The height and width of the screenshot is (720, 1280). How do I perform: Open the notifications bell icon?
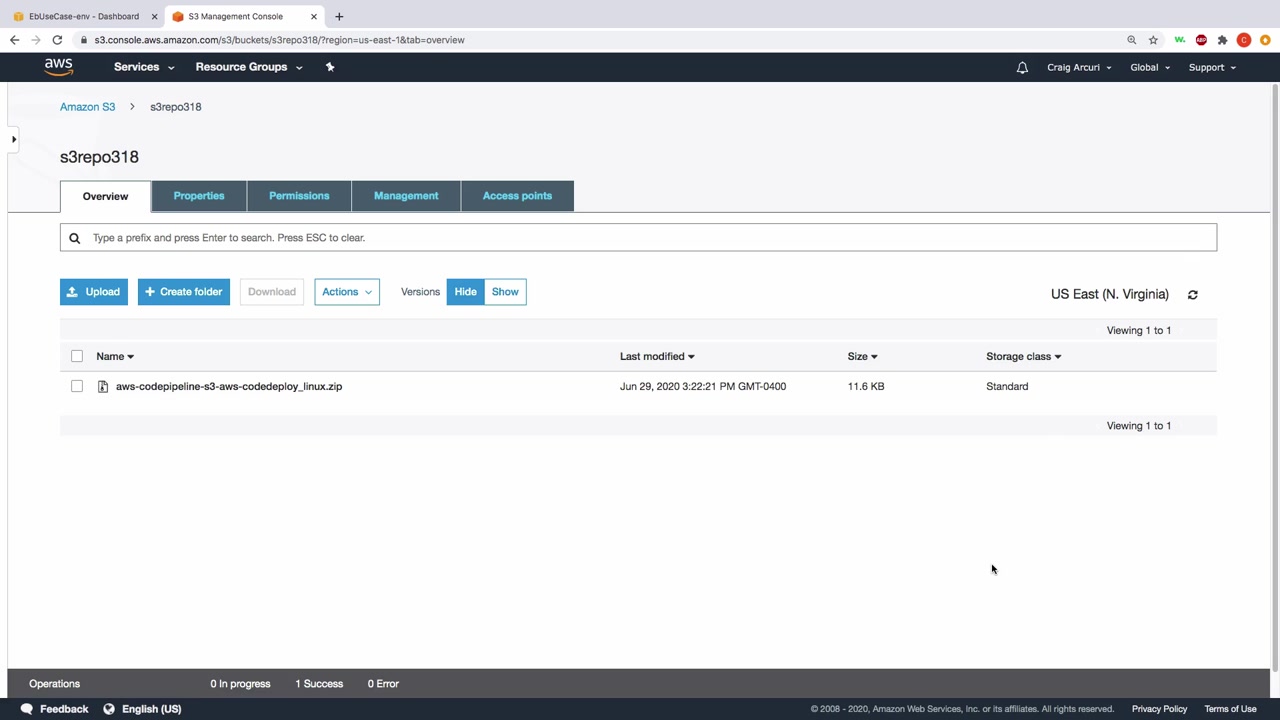[1022, 68]
